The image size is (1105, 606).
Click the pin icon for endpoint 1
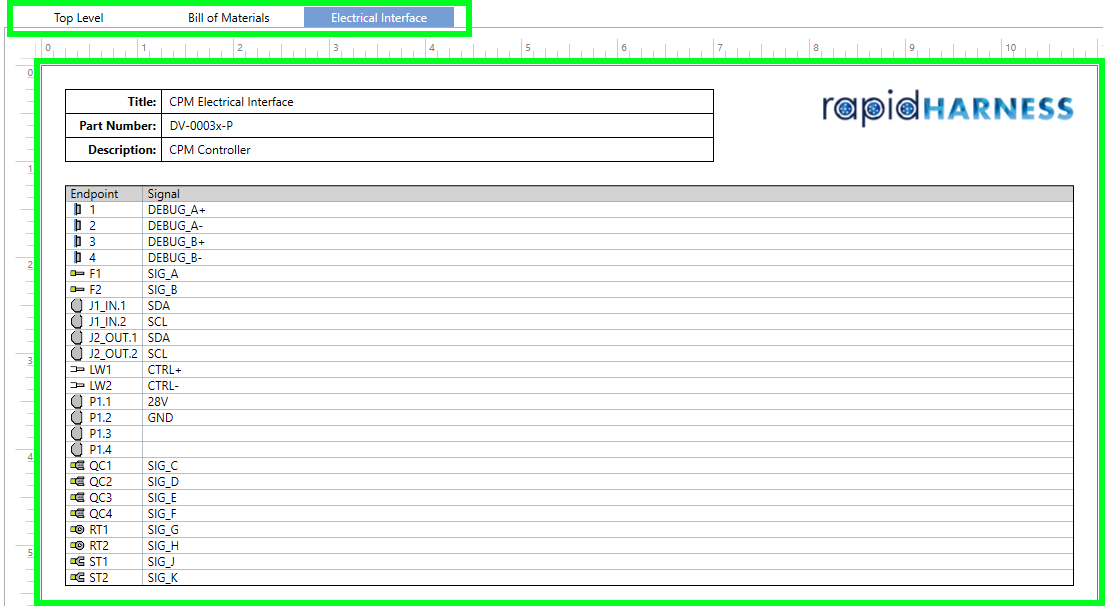(x=78, y=209)
